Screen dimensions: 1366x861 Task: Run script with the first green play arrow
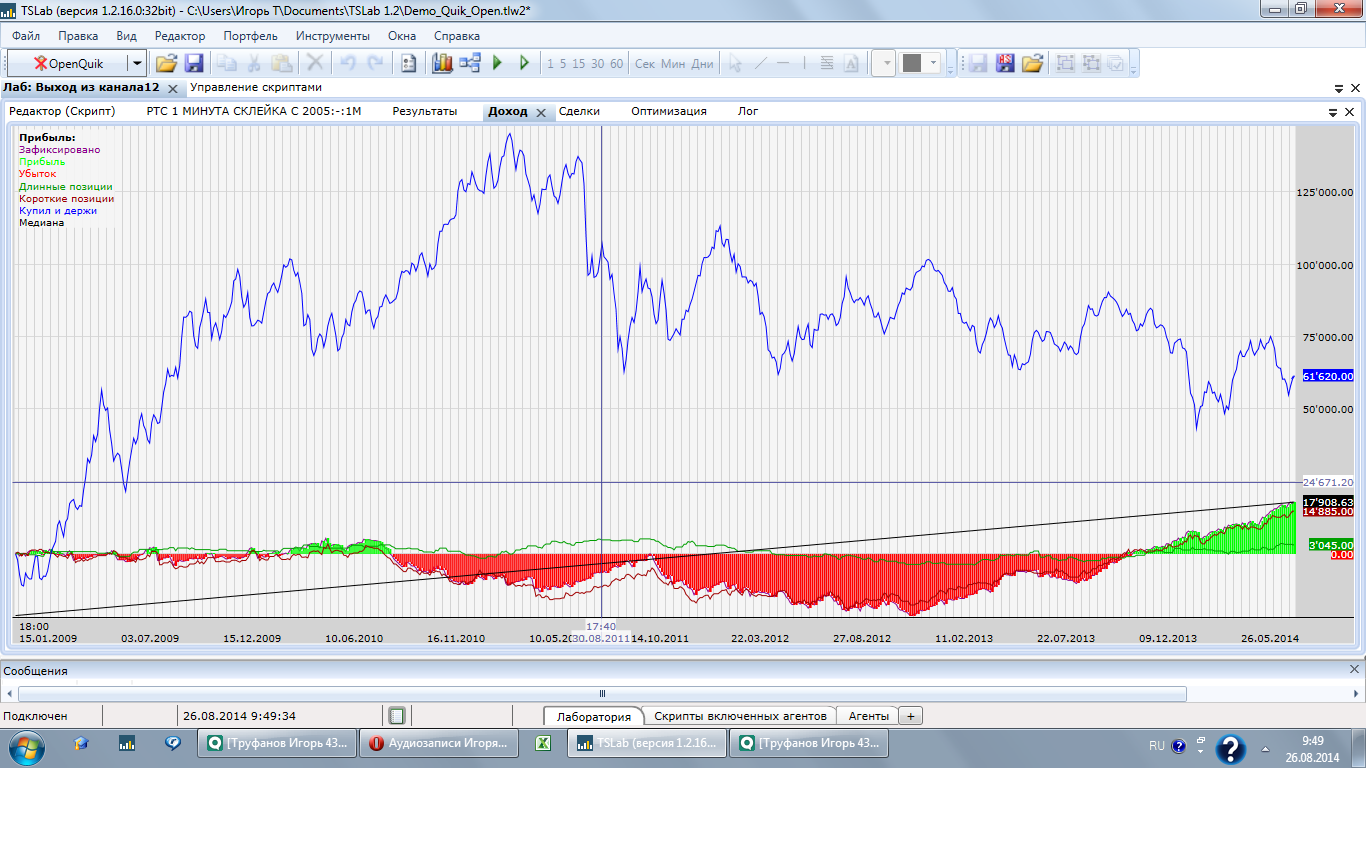coord(498,63)
